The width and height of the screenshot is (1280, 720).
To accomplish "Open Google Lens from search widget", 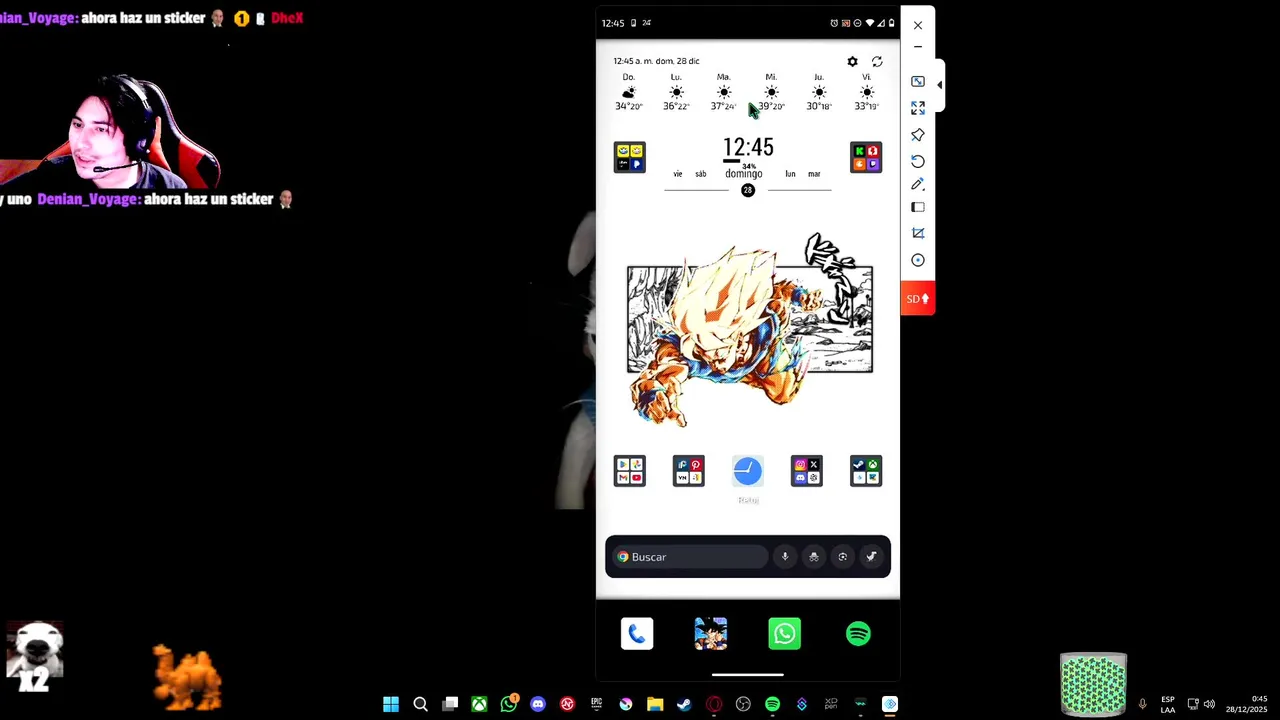I will click(x=843, y=557).
